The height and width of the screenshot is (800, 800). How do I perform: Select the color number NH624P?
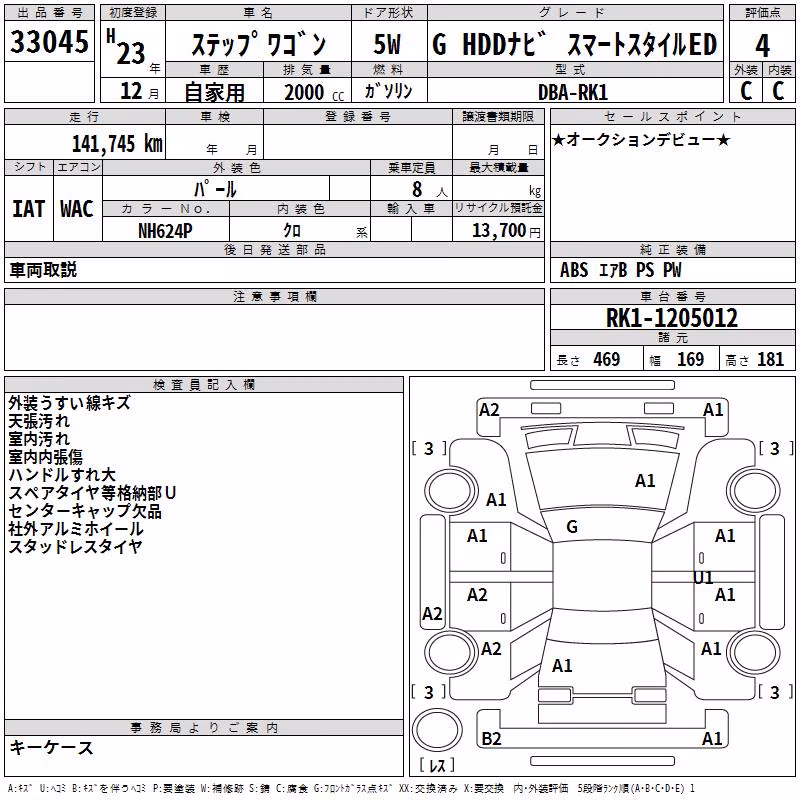pyautogui.click(x=165, y=231)
